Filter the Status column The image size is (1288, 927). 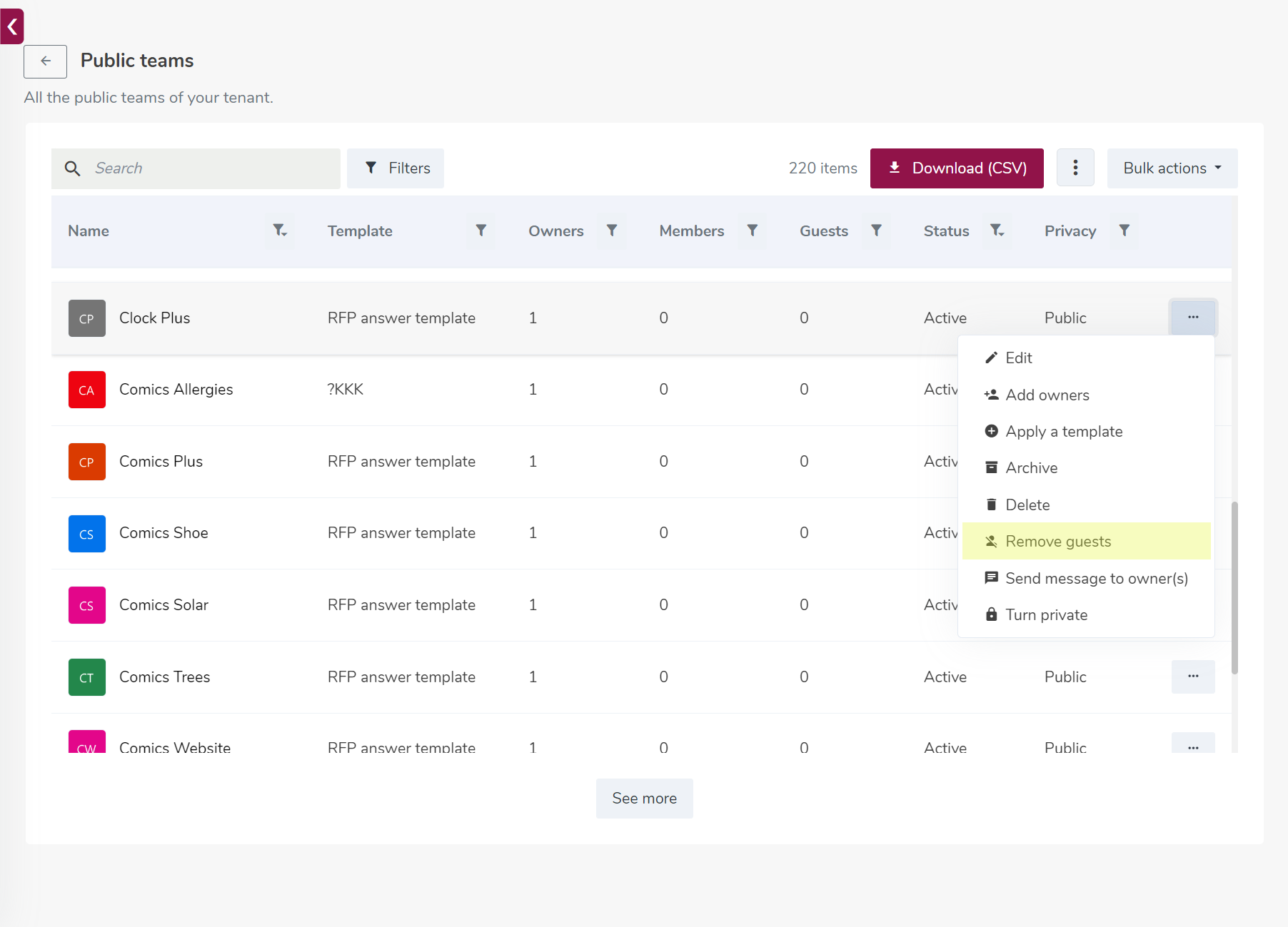coord(997,231)
